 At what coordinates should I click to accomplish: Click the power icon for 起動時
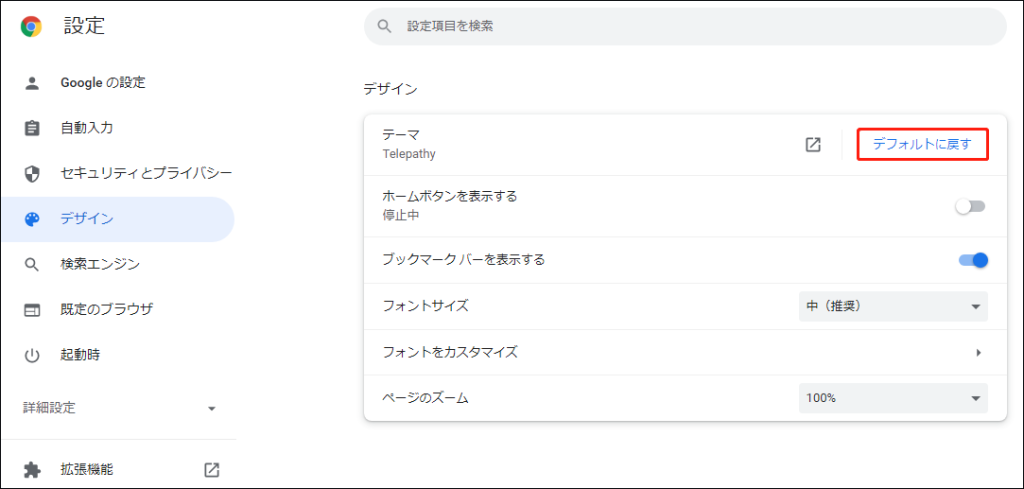[32, 355]
